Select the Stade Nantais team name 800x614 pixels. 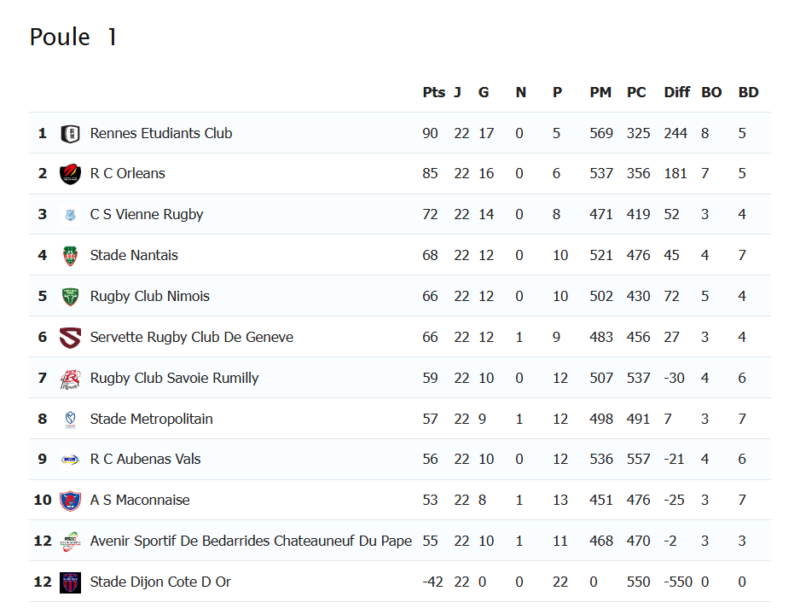coord(134,255)
